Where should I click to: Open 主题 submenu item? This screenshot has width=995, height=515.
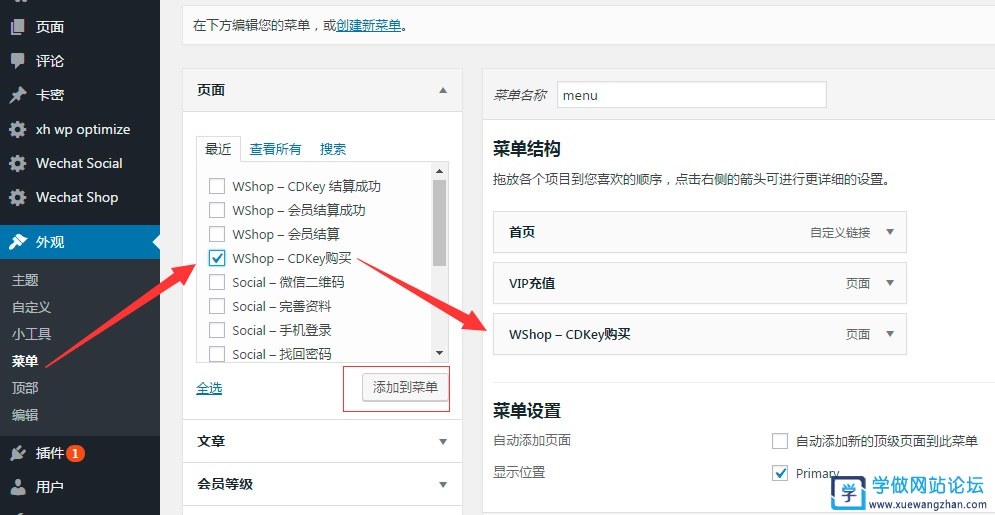tap(25, 280)
